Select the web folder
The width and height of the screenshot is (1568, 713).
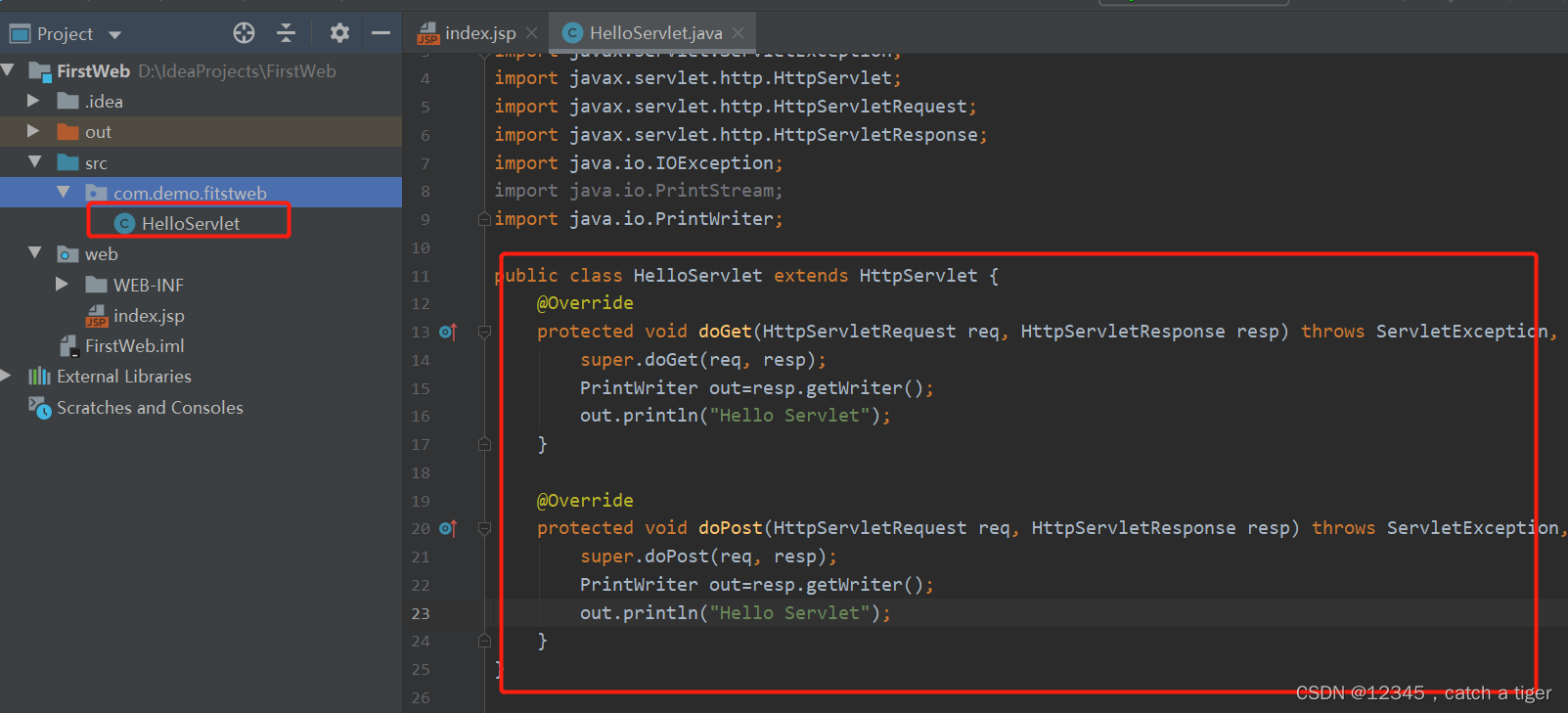click(101, 254)
